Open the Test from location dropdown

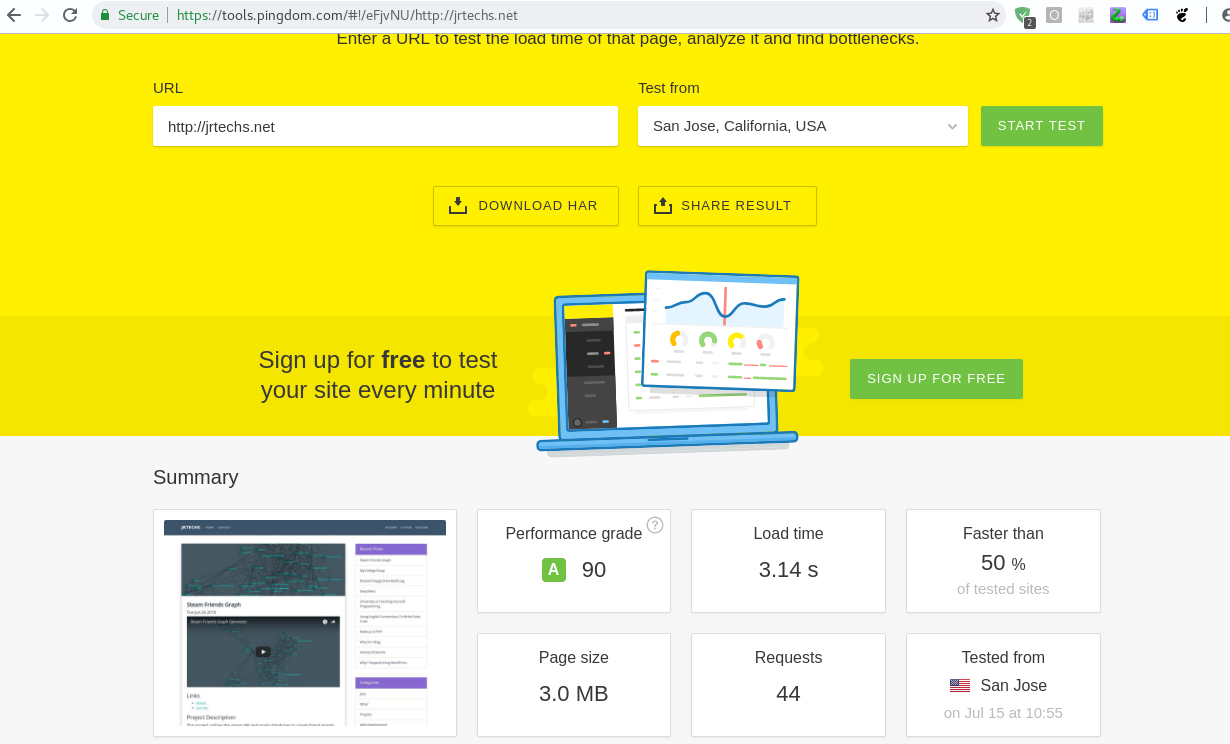[803, 126]
